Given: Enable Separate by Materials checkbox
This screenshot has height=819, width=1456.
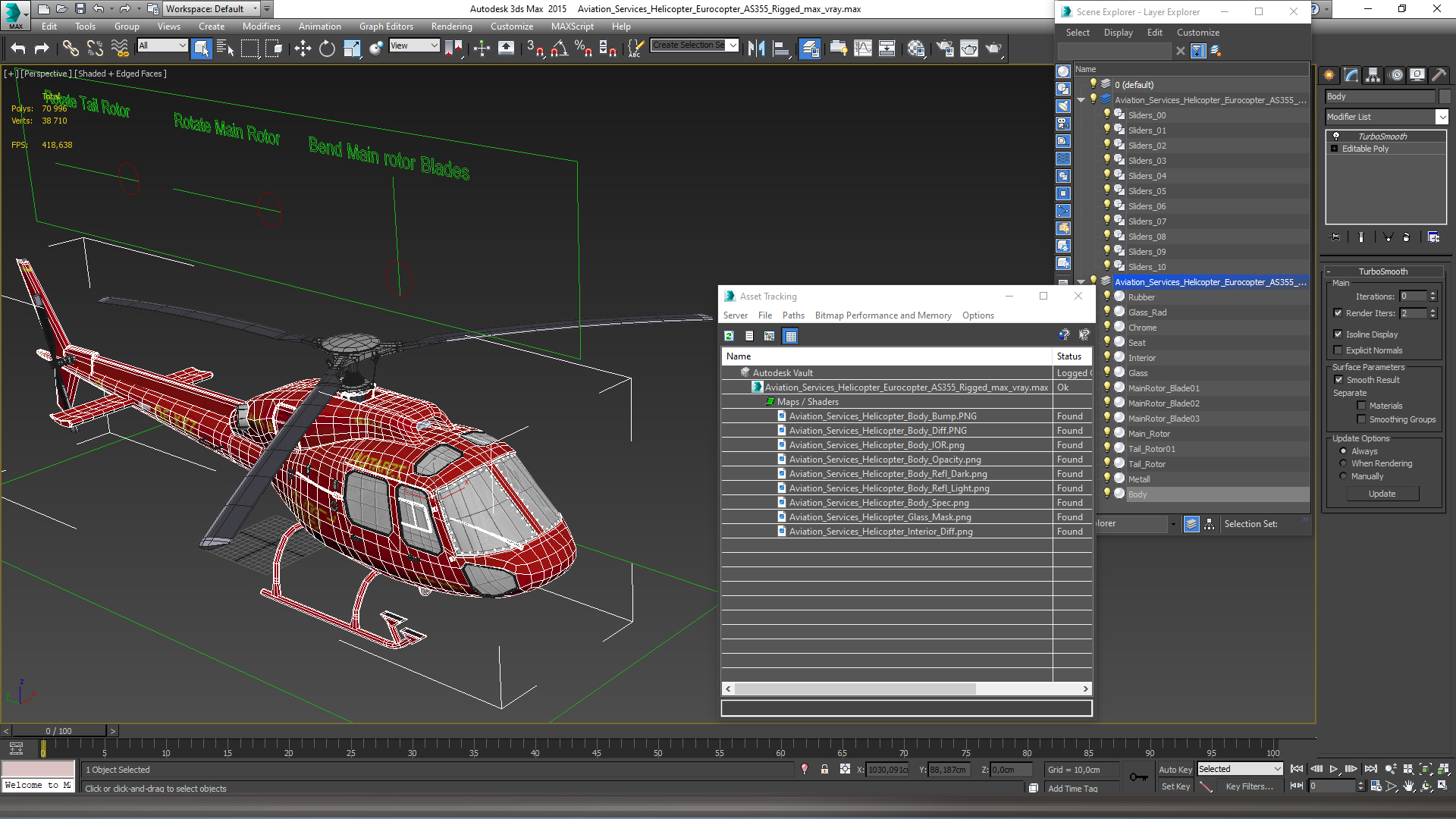Looking at the screenshot, I should coord(1361,406).
